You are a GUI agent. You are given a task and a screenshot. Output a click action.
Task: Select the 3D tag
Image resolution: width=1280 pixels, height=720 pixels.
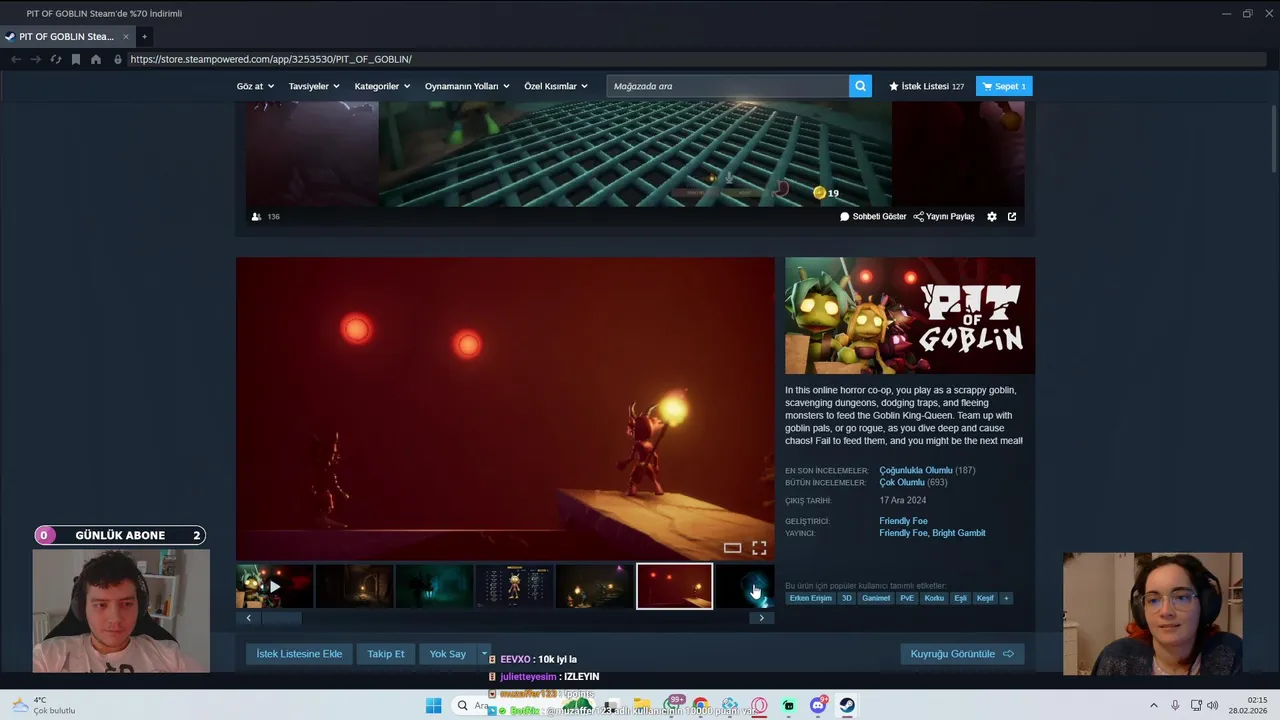coord(846,598)
